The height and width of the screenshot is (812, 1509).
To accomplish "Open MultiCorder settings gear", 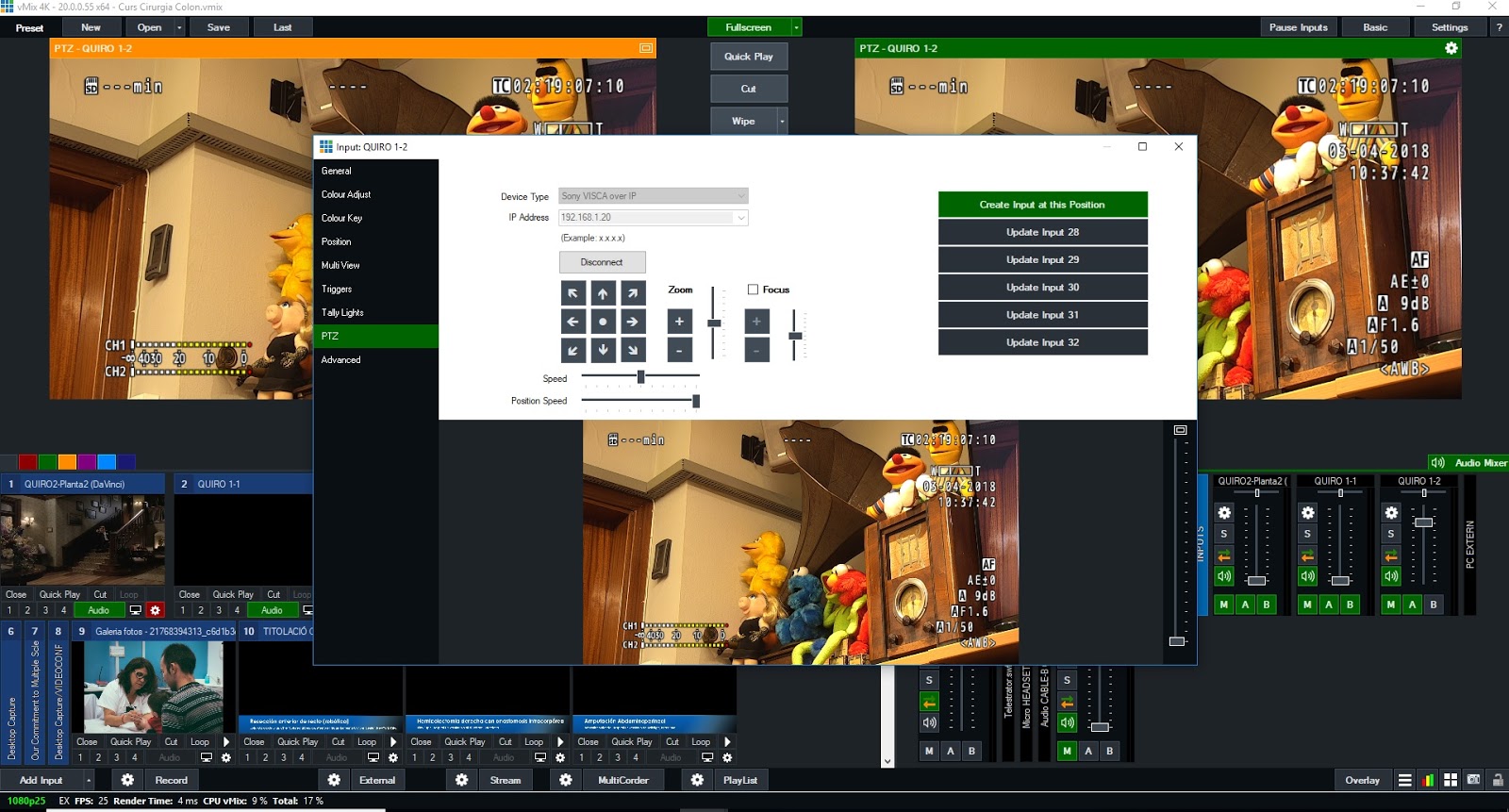I will (x=565, y=780).
